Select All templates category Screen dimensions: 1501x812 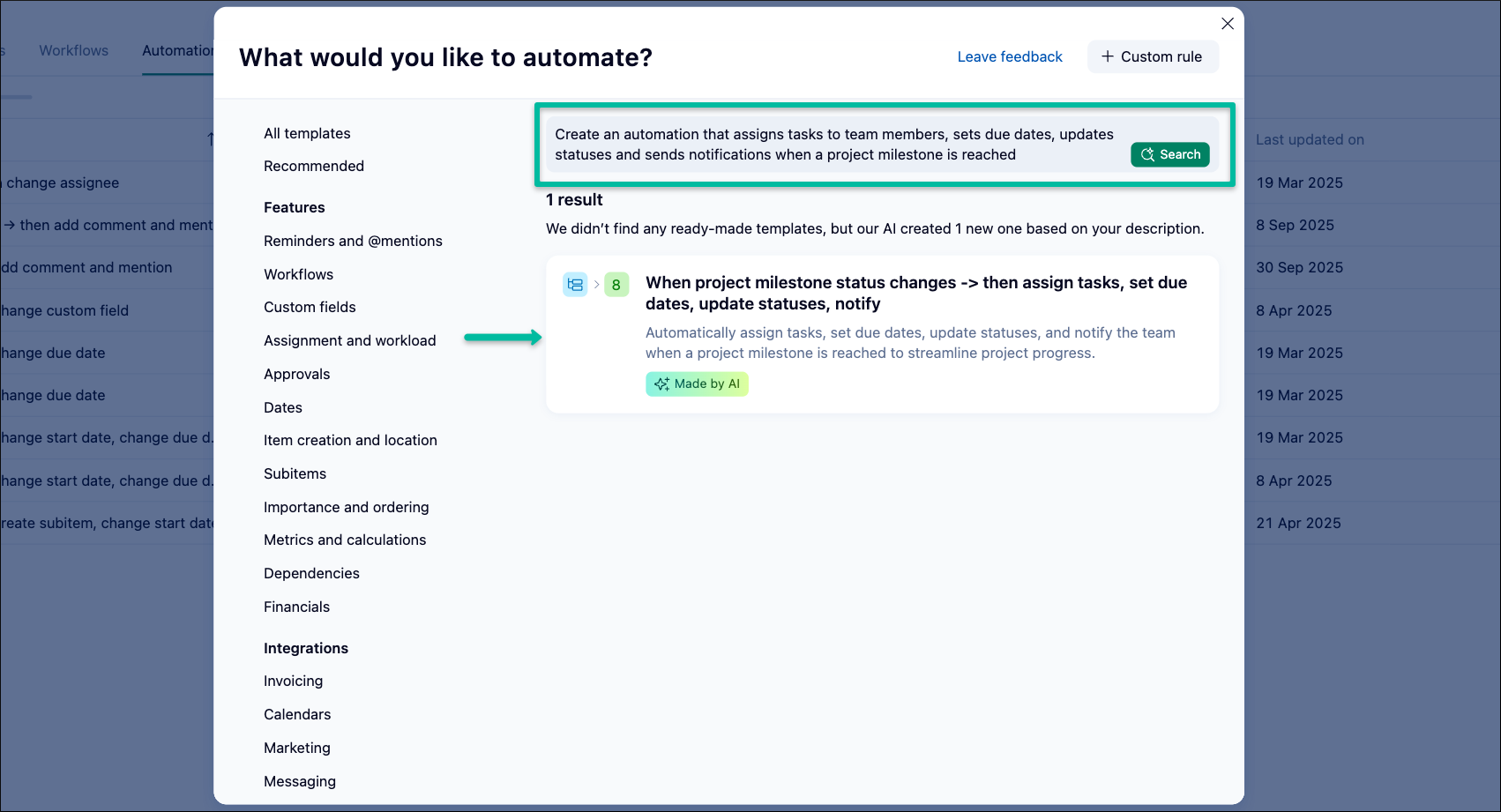click(x=307, y=134)
